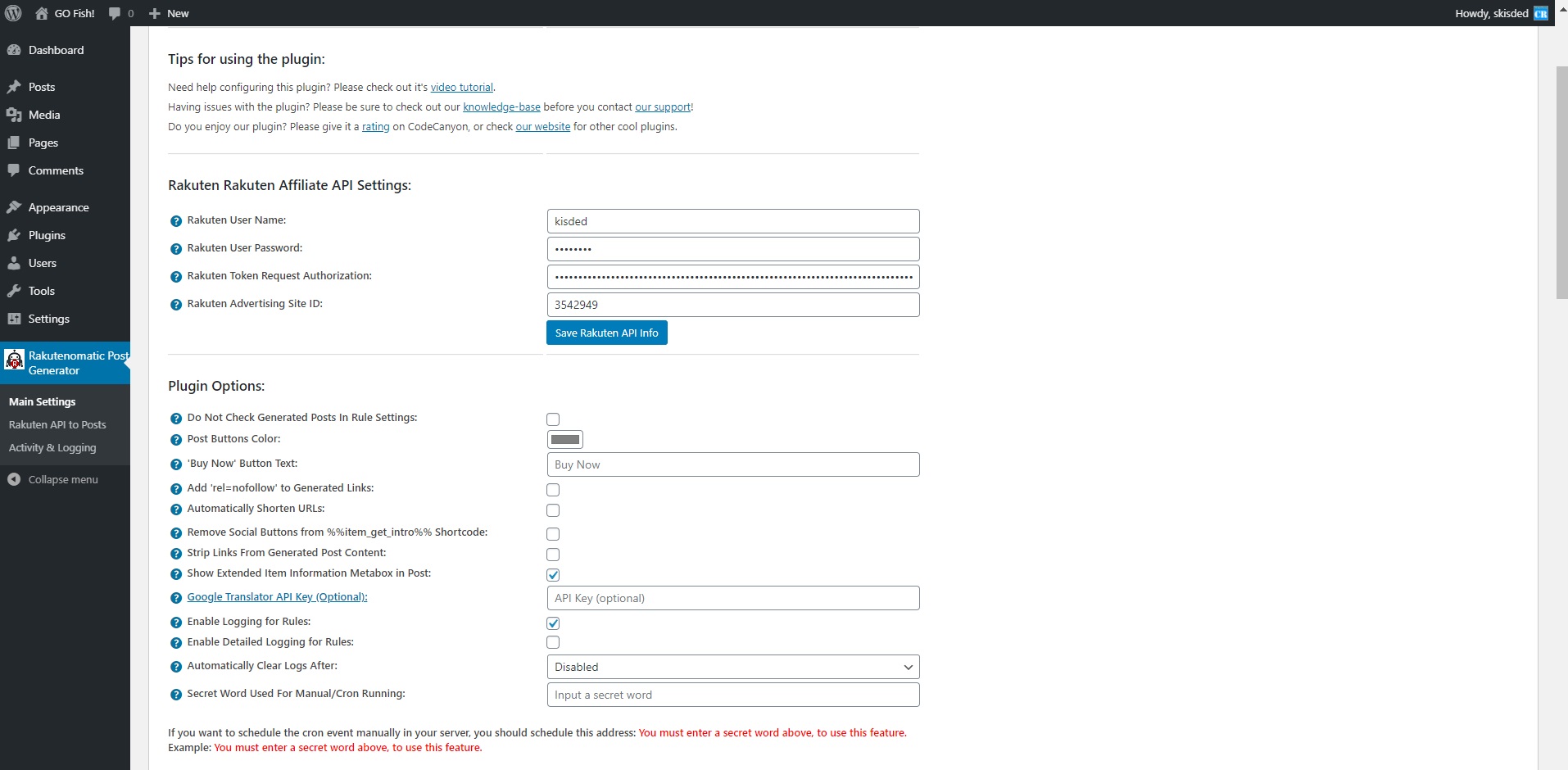Click help icon for Automatically Shorten URLs
This screenshot has height=770, width=1568.
(x=175, y=510)
